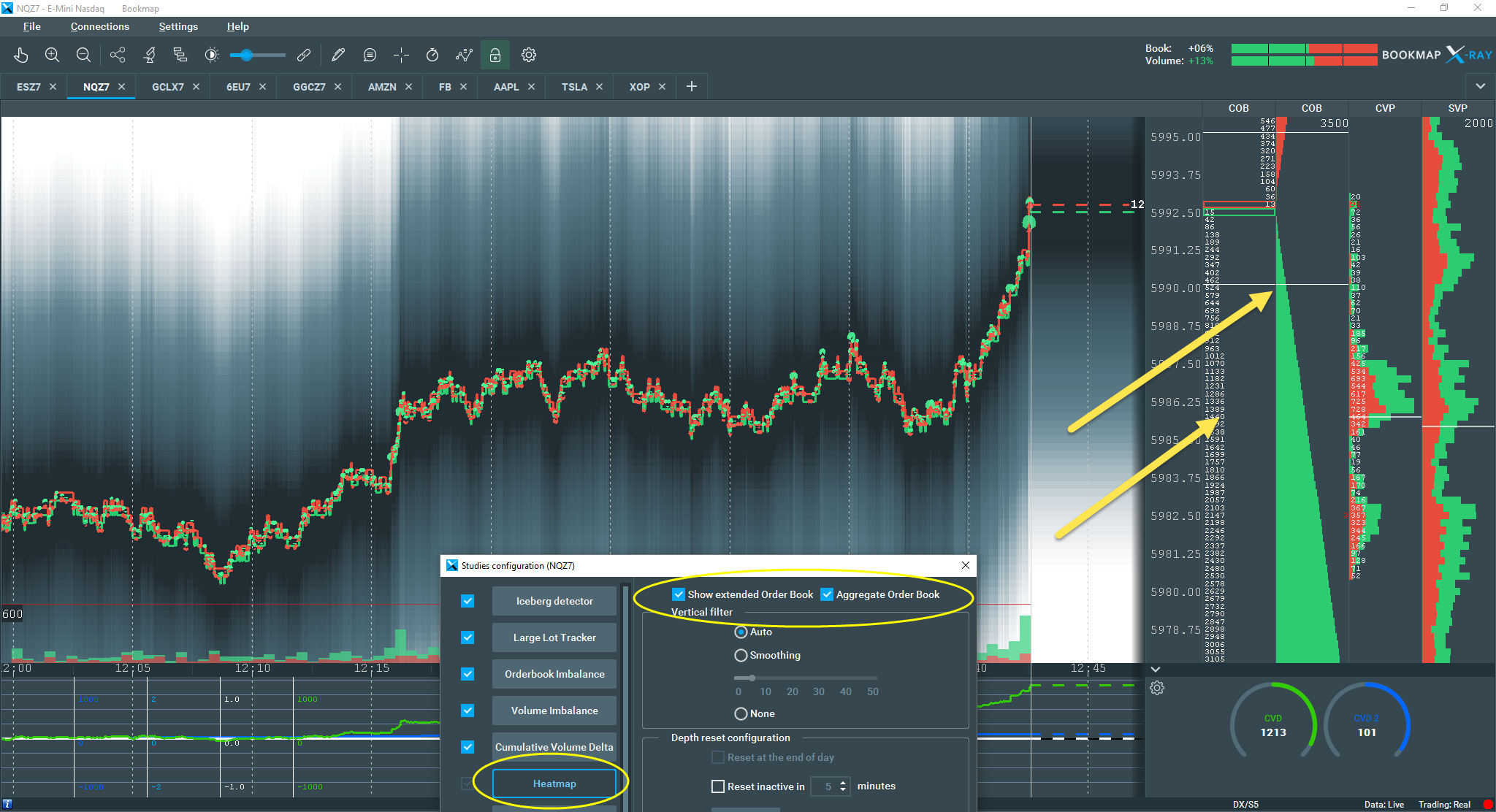
Task: Uncheck Show extended Order Book
Action: [679, 594]
